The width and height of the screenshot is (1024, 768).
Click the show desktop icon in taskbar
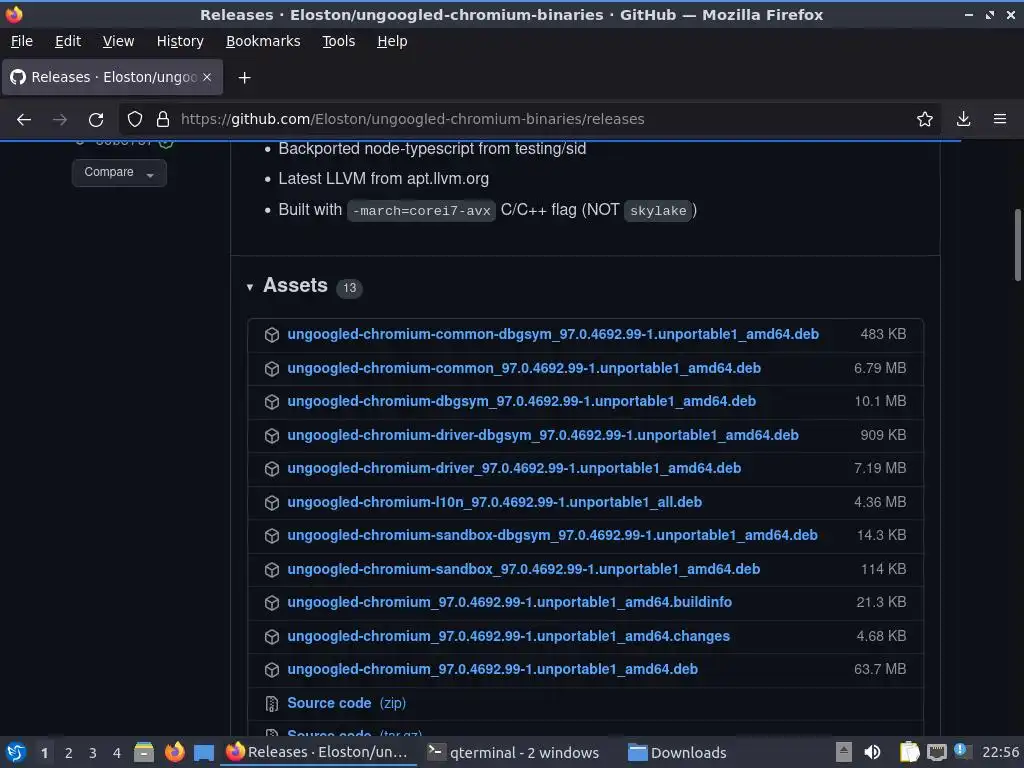pyautogui.click(x=204, y=753)
